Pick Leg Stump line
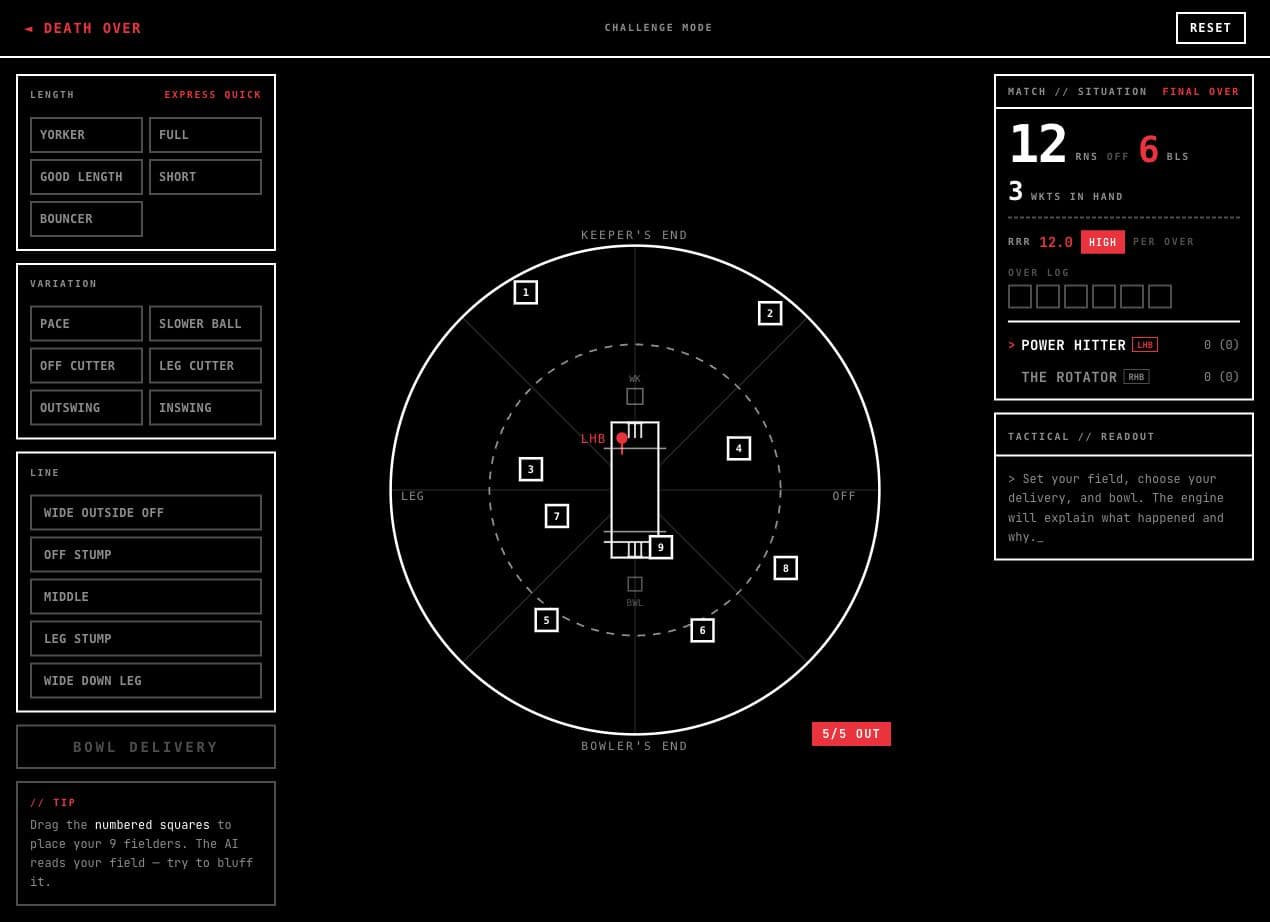 [x=146, y=639]
